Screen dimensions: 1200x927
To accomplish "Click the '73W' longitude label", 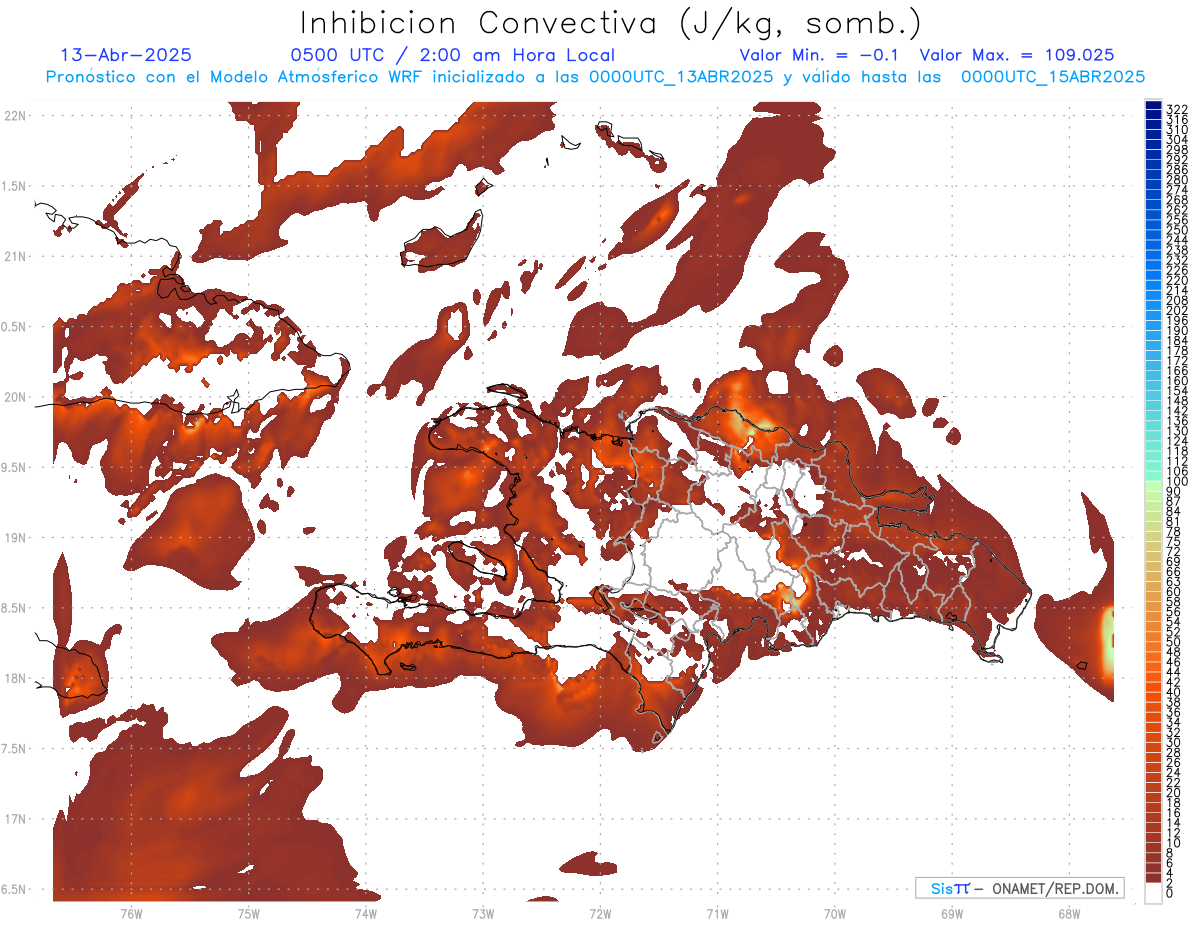I will point(483,913).
